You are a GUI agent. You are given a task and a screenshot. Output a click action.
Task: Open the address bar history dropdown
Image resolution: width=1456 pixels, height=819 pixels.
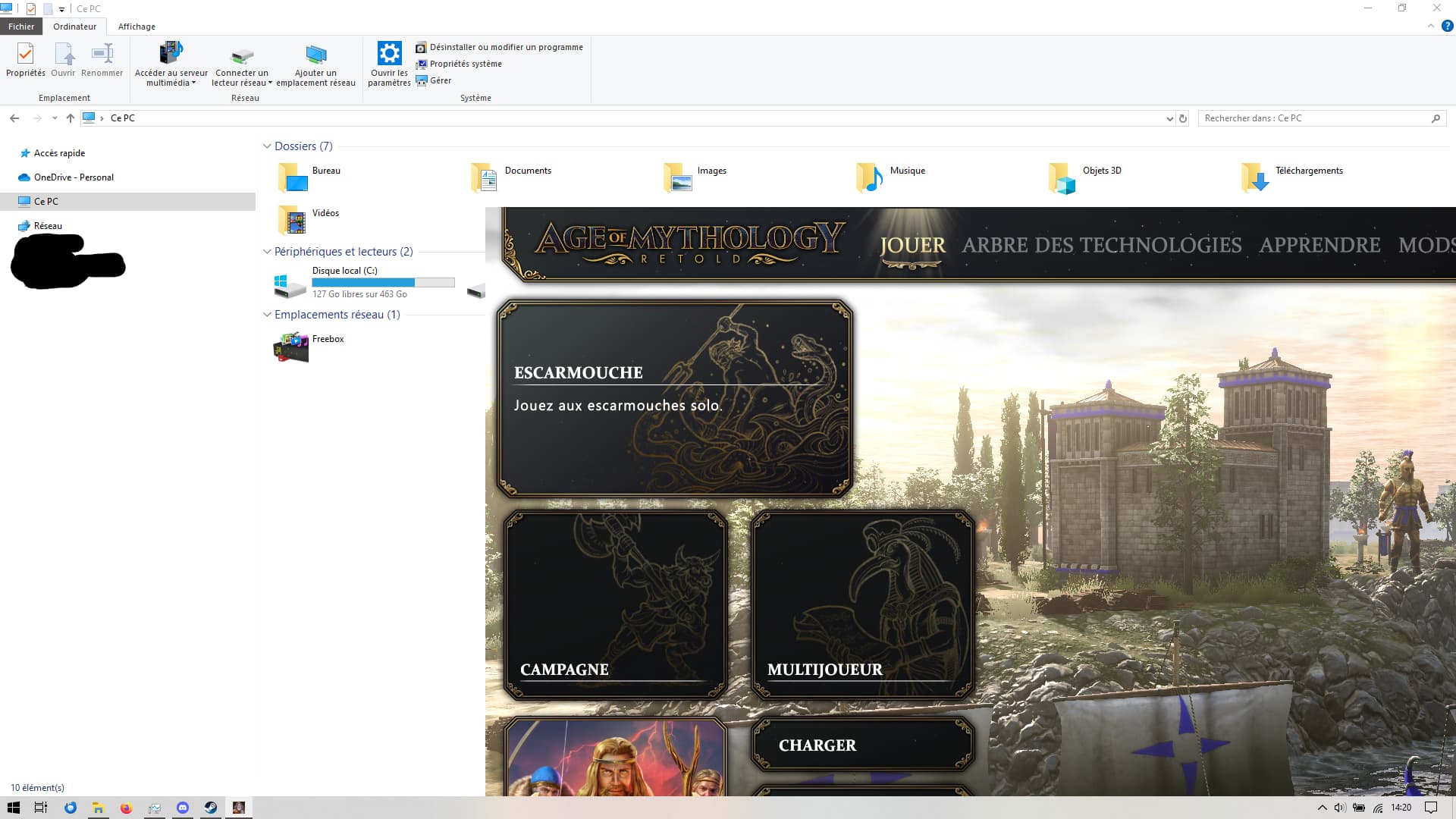[1169, 118]
